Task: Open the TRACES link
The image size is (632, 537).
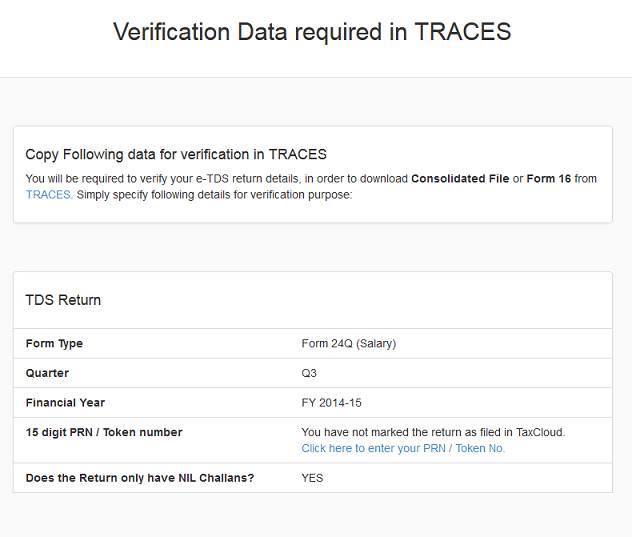Action: 48,195
